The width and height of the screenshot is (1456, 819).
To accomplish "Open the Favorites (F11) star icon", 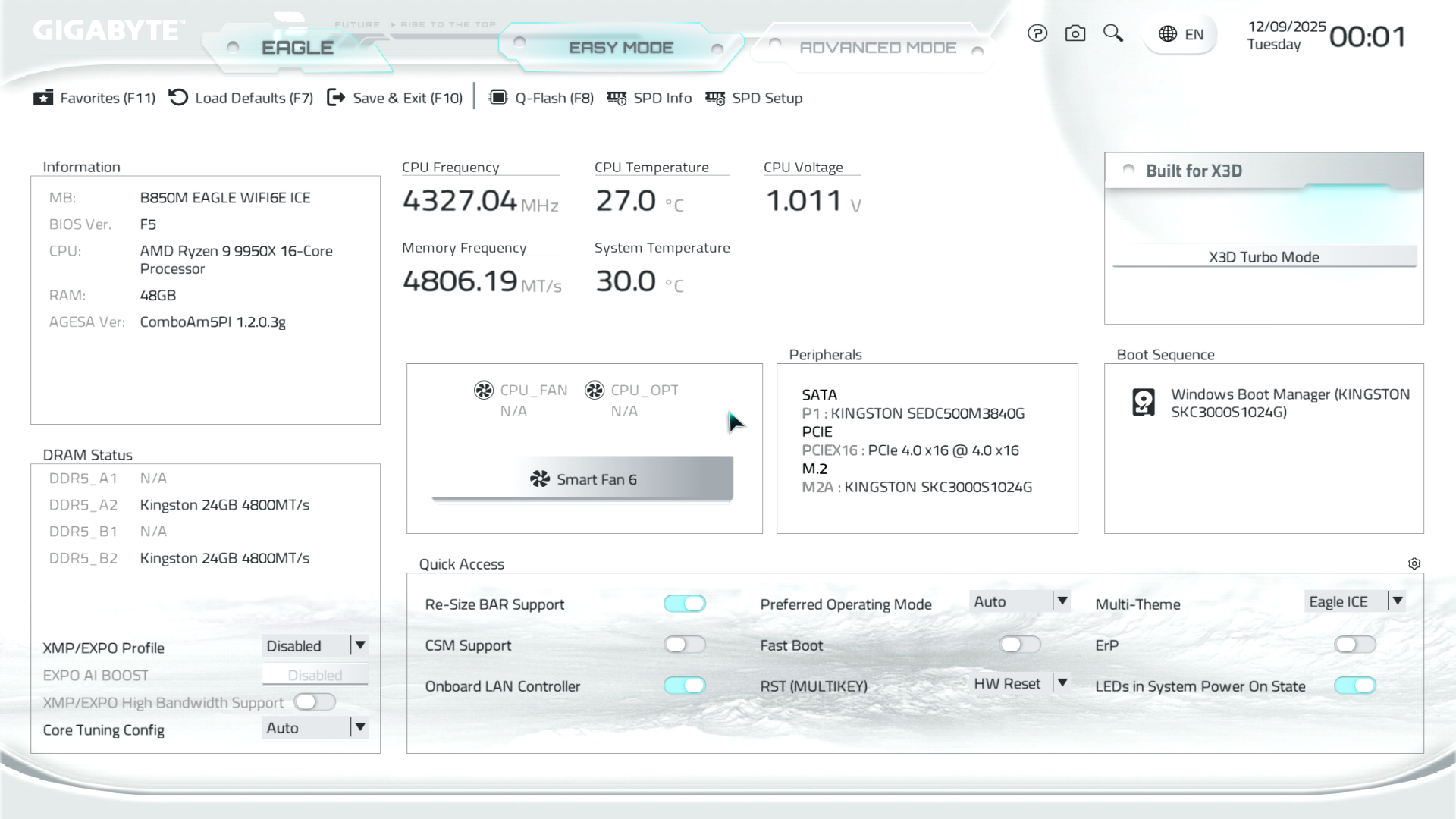I will pos(43,98).
